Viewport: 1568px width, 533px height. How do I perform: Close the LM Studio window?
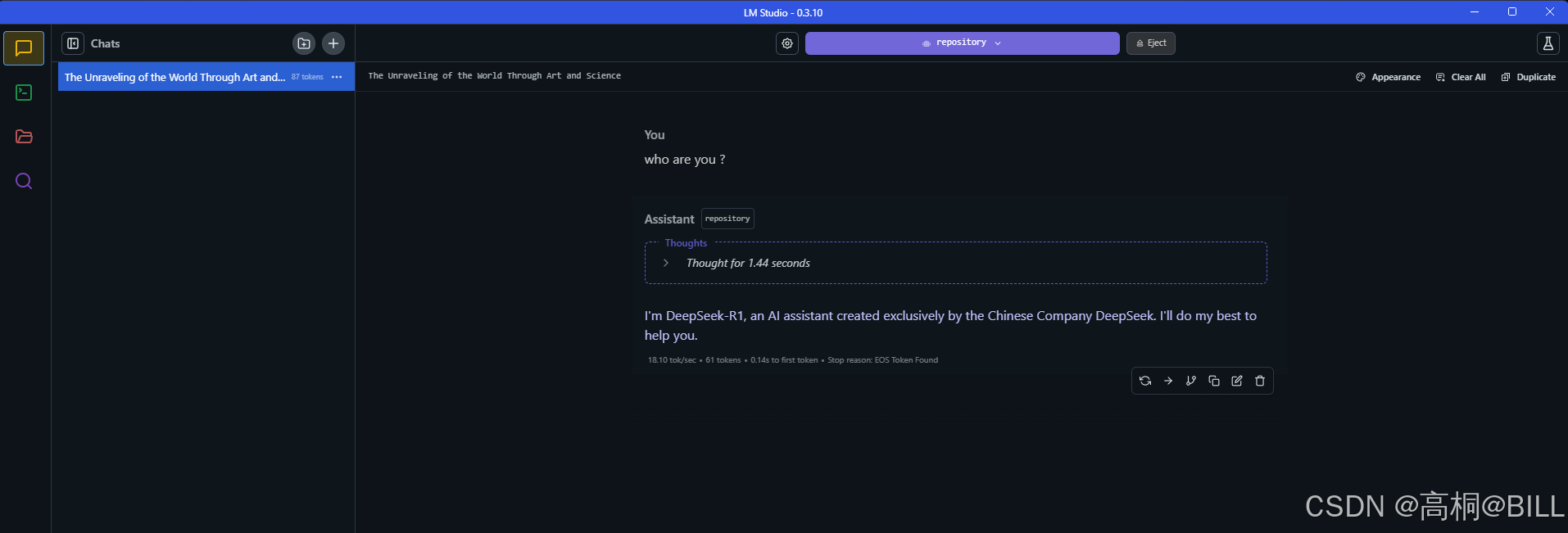click(x=1550, y=11)
